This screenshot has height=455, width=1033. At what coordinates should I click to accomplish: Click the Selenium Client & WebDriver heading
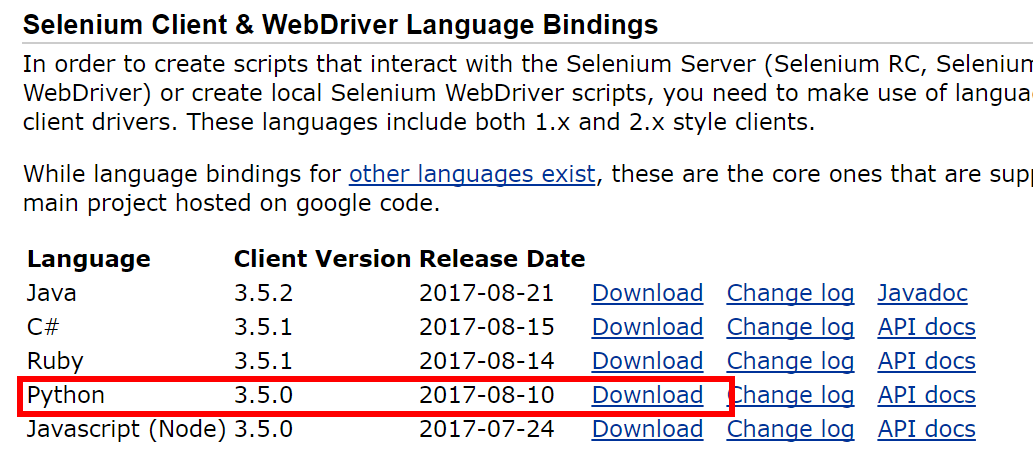click(341, 26)
